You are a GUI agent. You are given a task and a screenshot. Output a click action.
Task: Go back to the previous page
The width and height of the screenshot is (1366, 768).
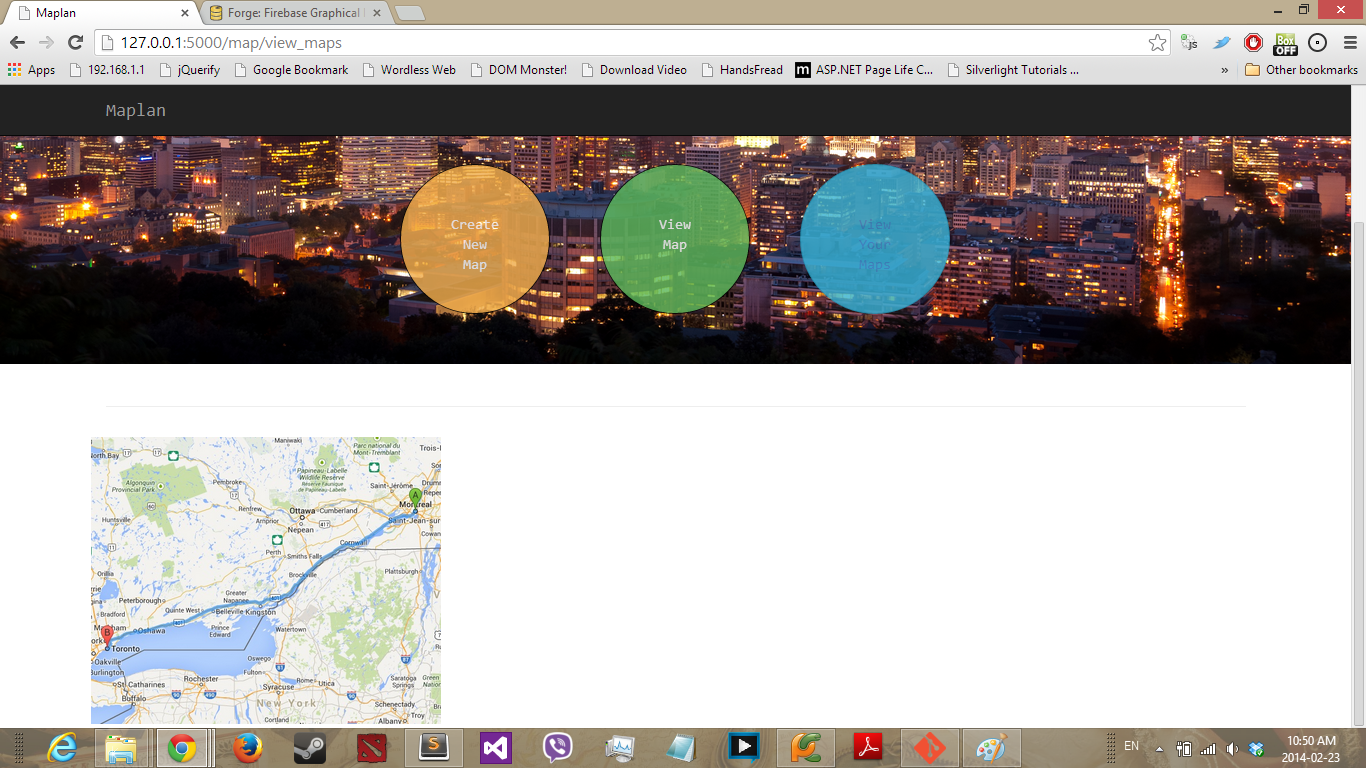coord(17,43)
